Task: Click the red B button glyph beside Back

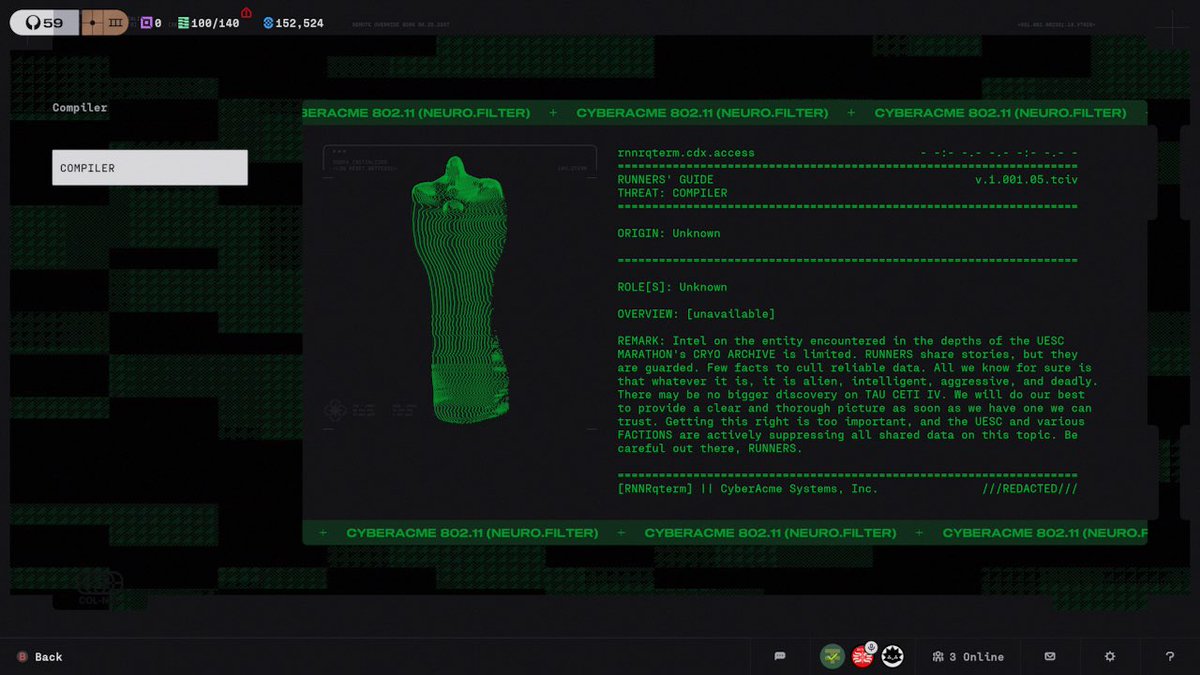Action: [x=21, y=657]
